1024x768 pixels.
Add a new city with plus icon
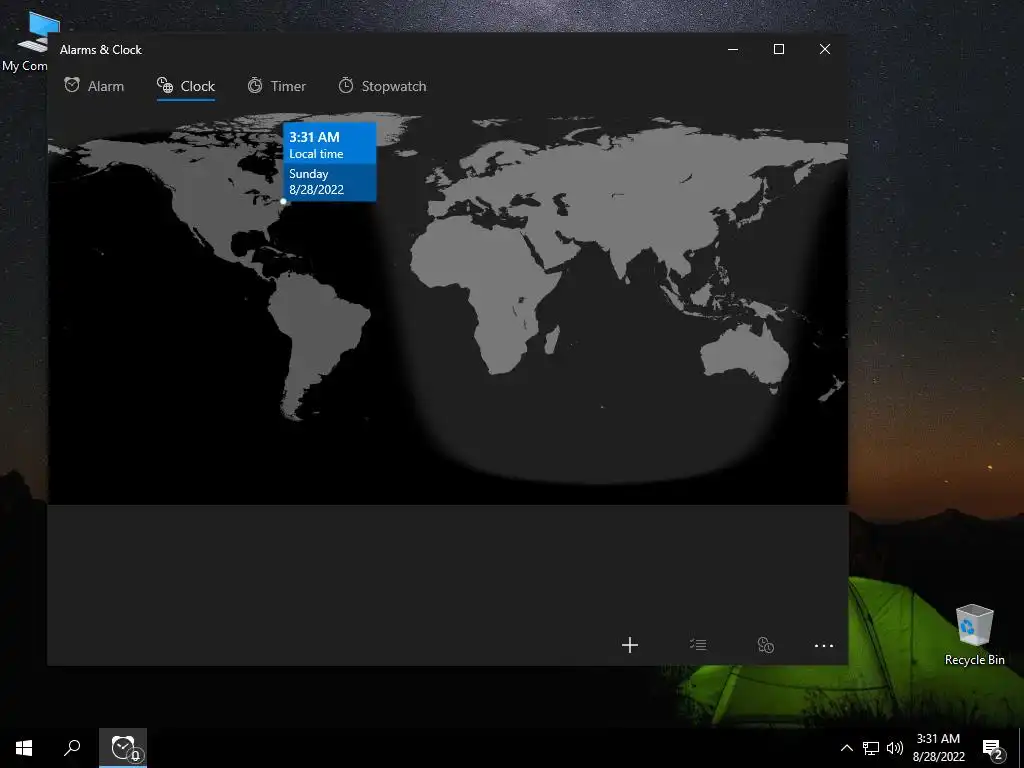coord(630,645)
